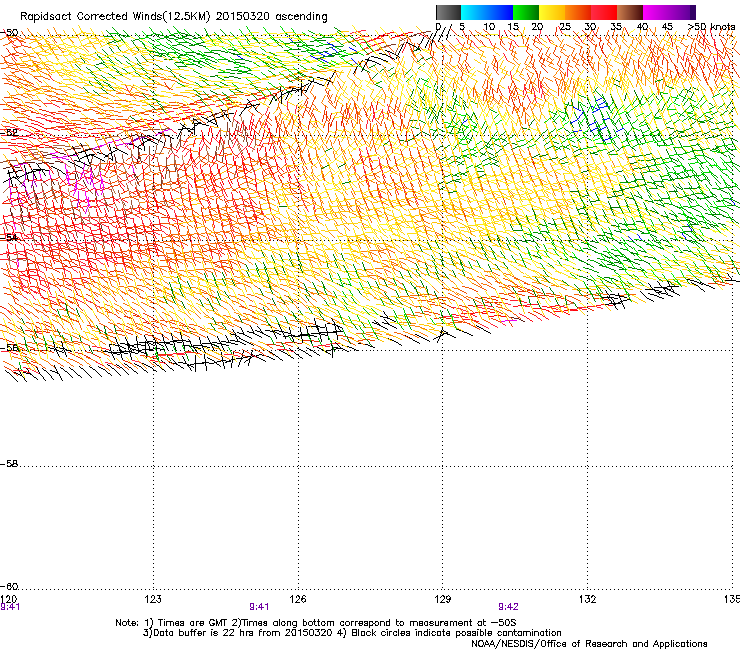The width and height of the screenshot is (740, 650).
Task: Click the longitude label '123'
Action: click(x=153, y=599)
